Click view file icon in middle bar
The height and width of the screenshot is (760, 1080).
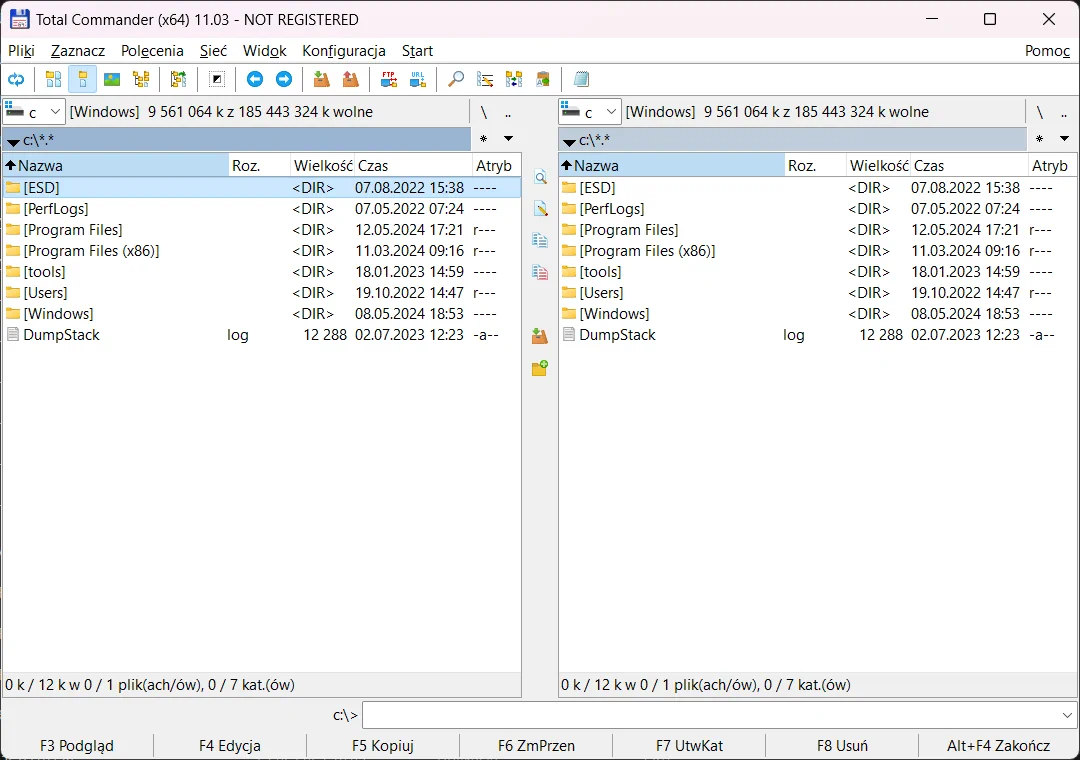tap(540, 177)
